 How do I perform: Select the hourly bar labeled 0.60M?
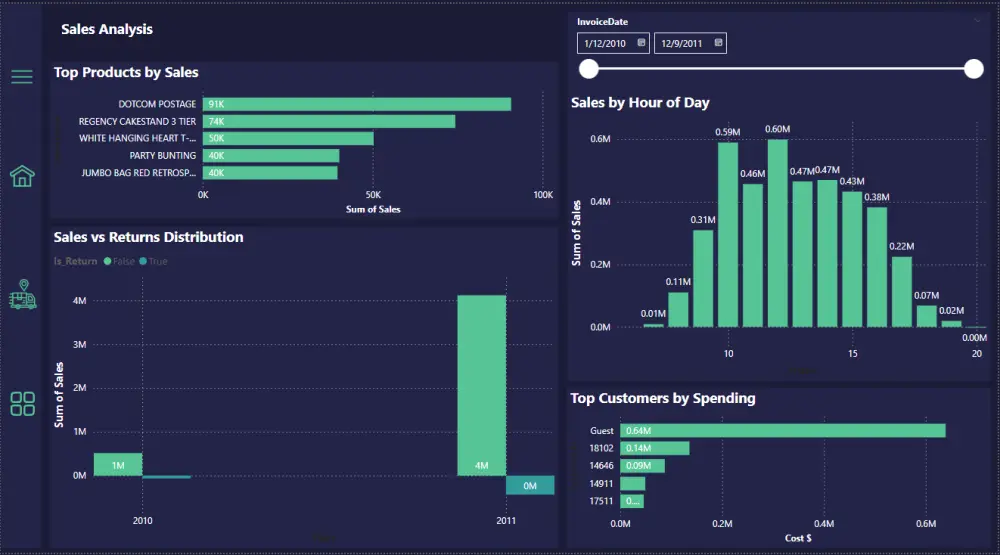tap(777, 233)
